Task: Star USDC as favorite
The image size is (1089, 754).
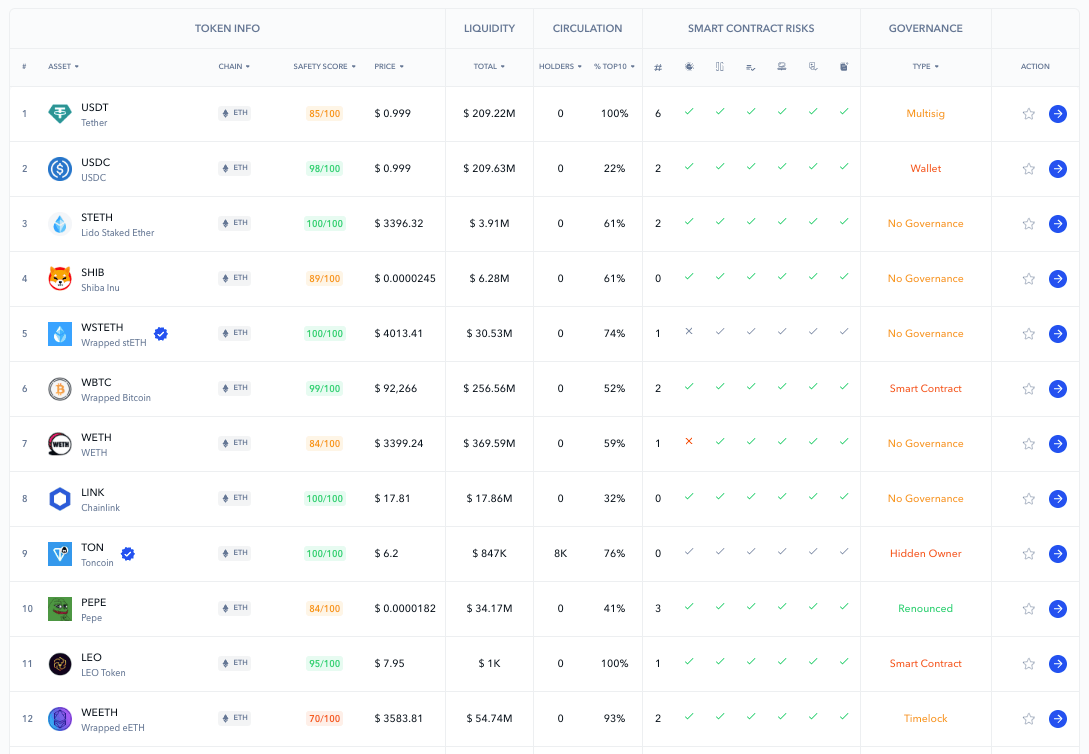Action: point(1029,169)
